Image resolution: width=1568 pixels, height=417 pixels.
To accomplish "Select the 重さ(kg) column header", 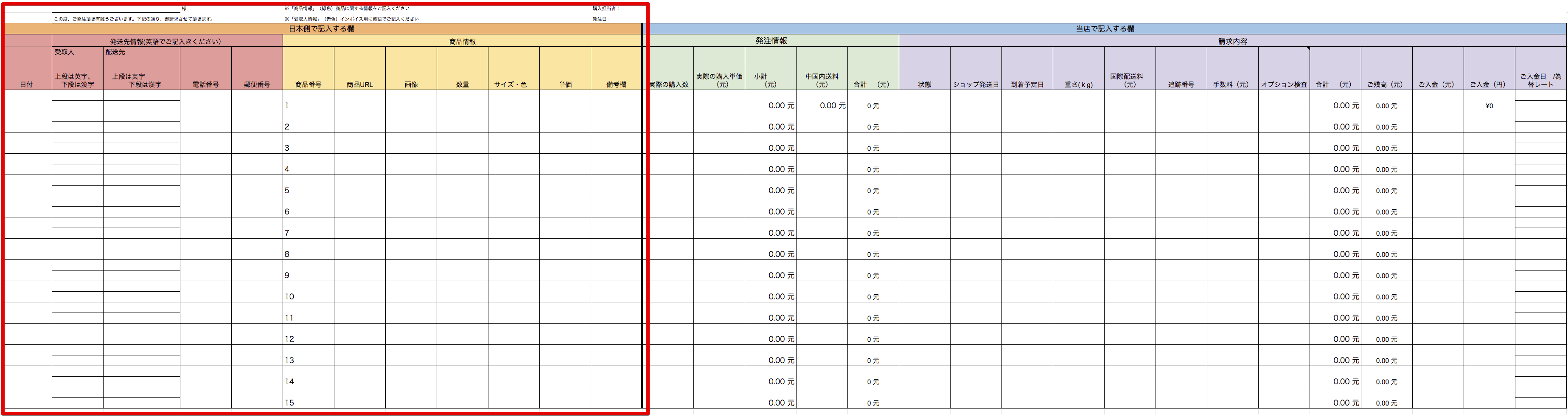I will [1078, 84].
